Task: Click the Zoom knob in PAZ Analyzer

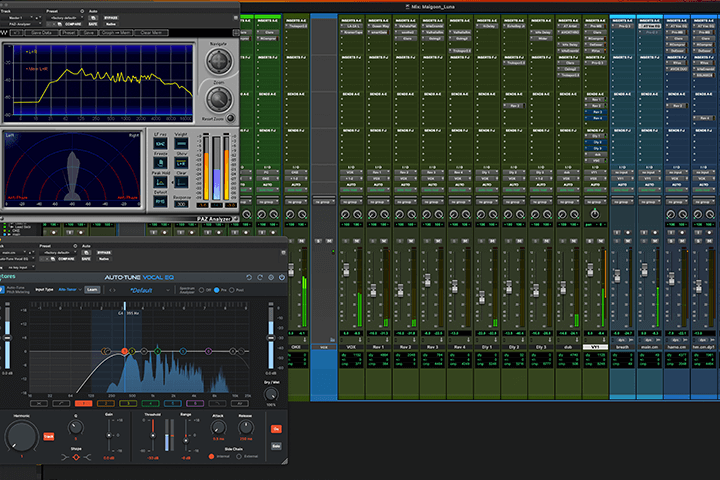Action: 219,99
